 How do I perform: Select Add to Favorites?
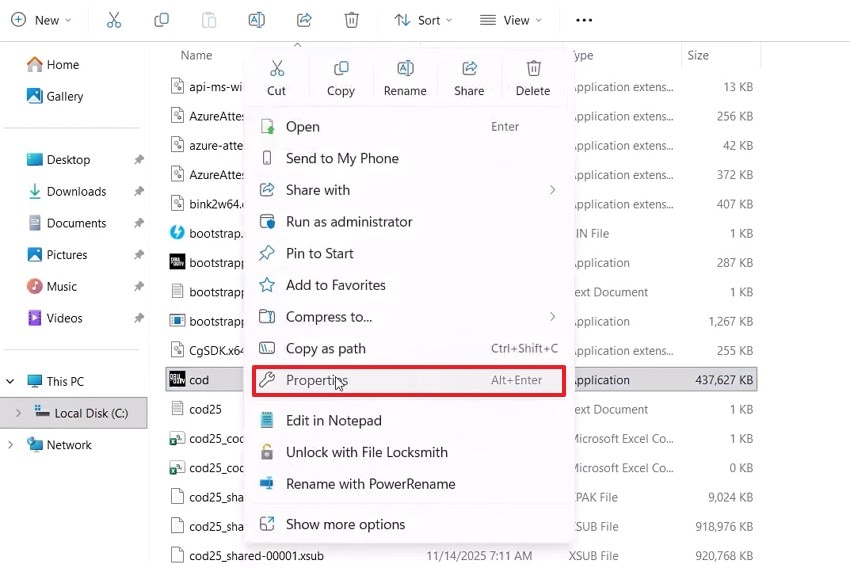[x=409, y=285]
